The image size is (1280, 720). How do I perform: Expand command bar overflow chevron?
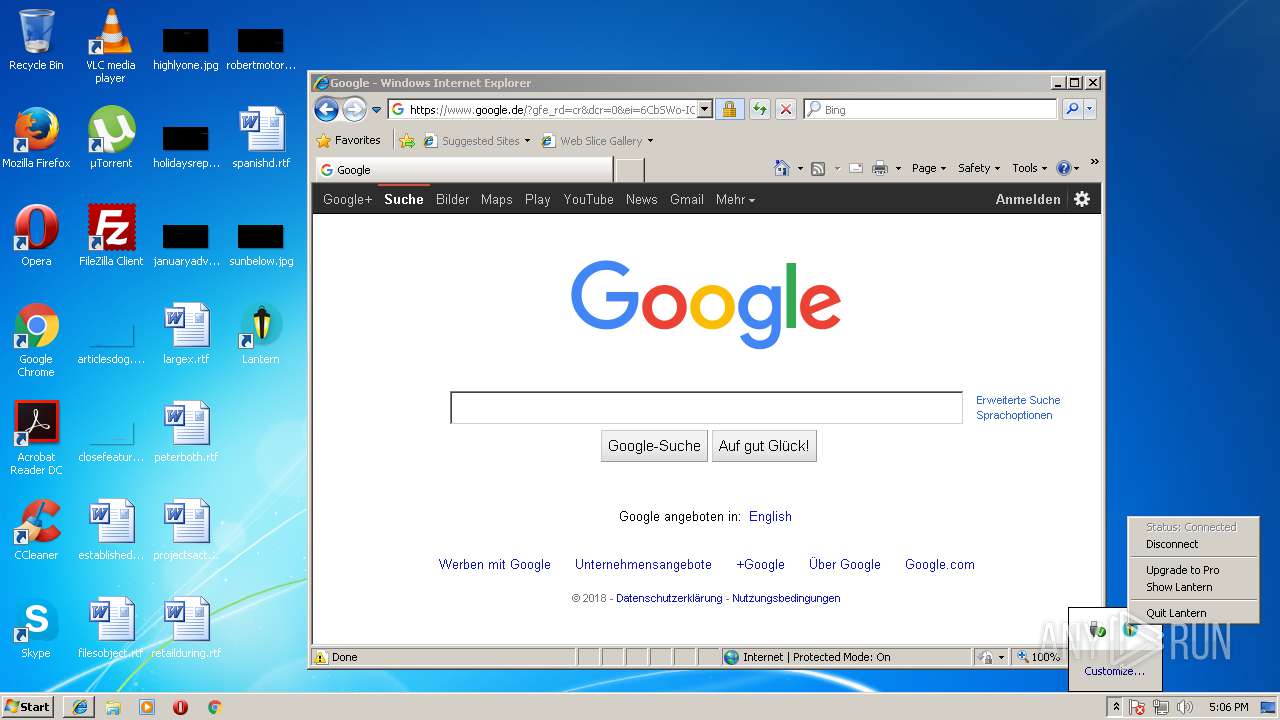[1094, 162]
